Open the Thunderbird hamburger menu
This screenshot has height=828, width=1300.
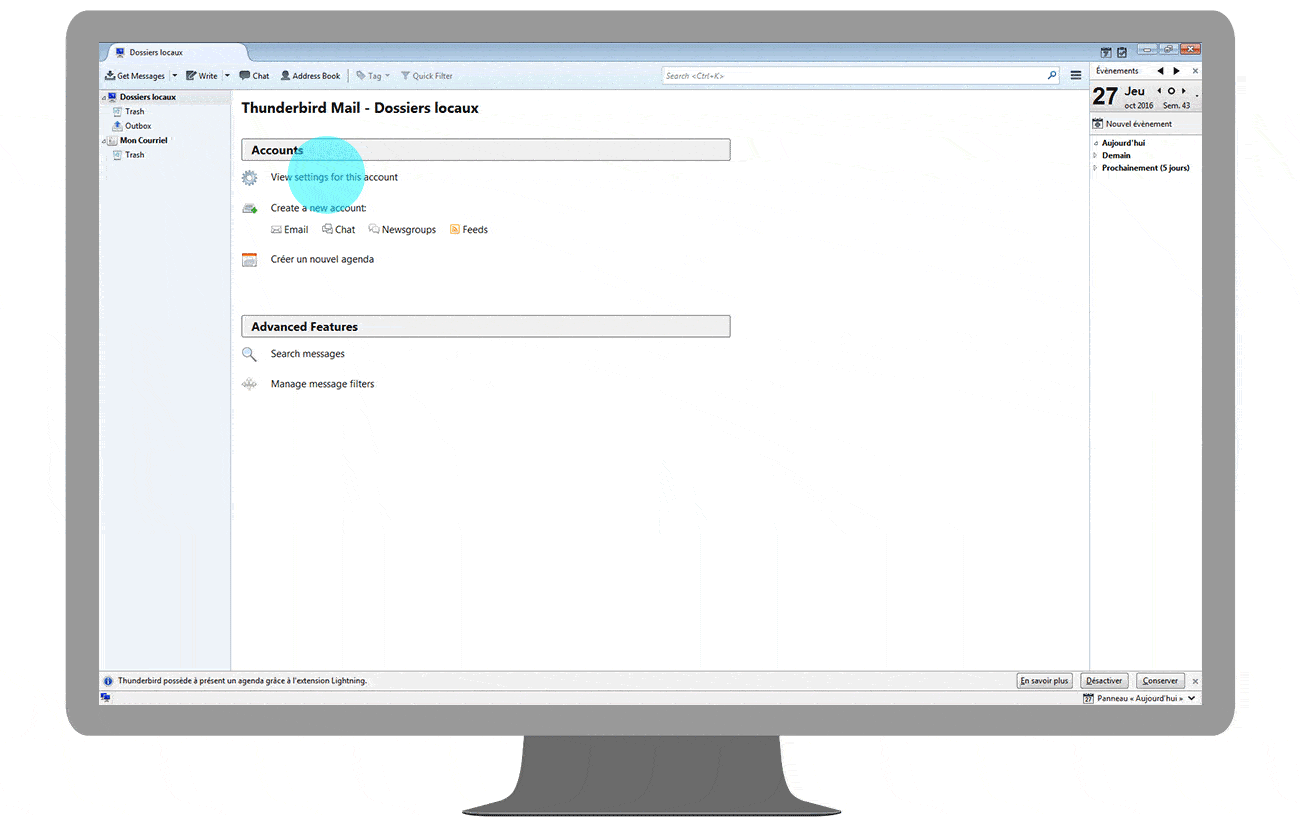pos(1076,76)
